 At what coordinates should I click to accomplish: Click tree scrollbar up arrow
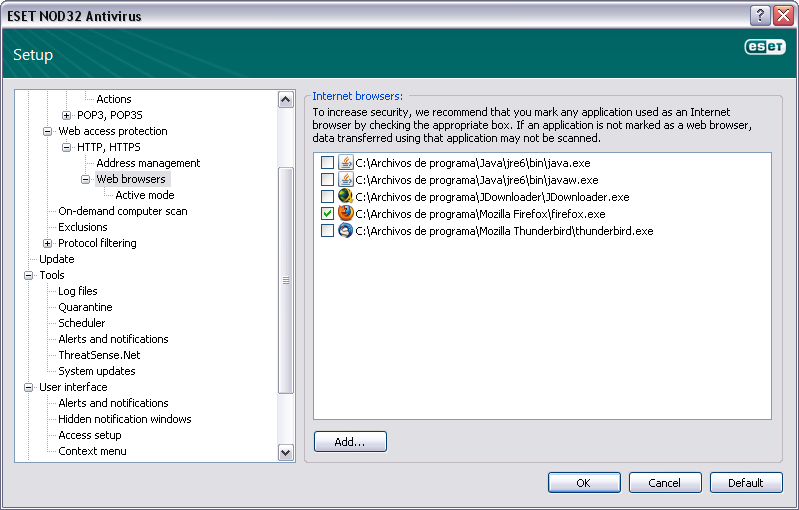[x=286, y=99]
